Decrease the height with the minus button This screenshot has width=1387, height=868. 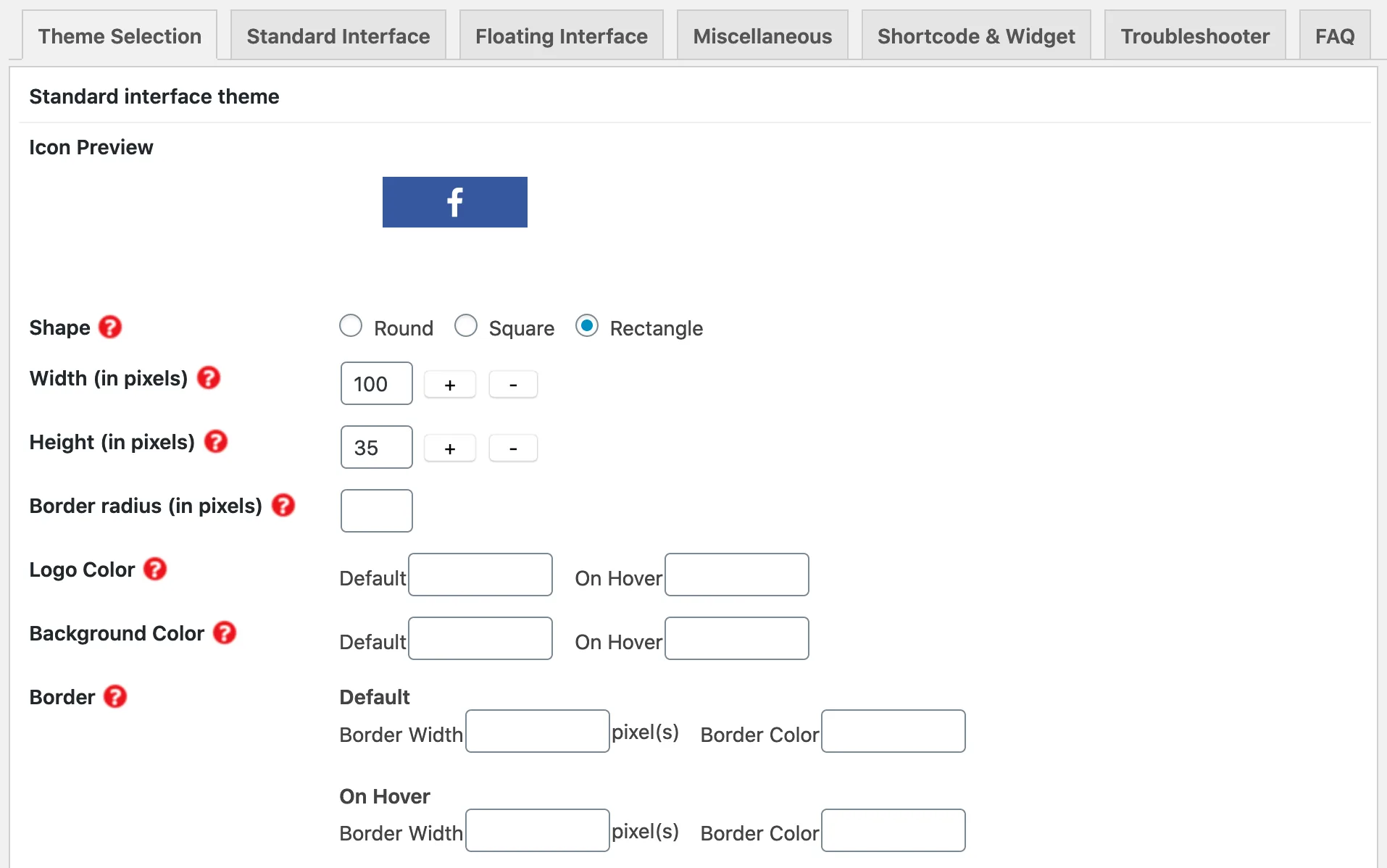[x=513, y=448]
